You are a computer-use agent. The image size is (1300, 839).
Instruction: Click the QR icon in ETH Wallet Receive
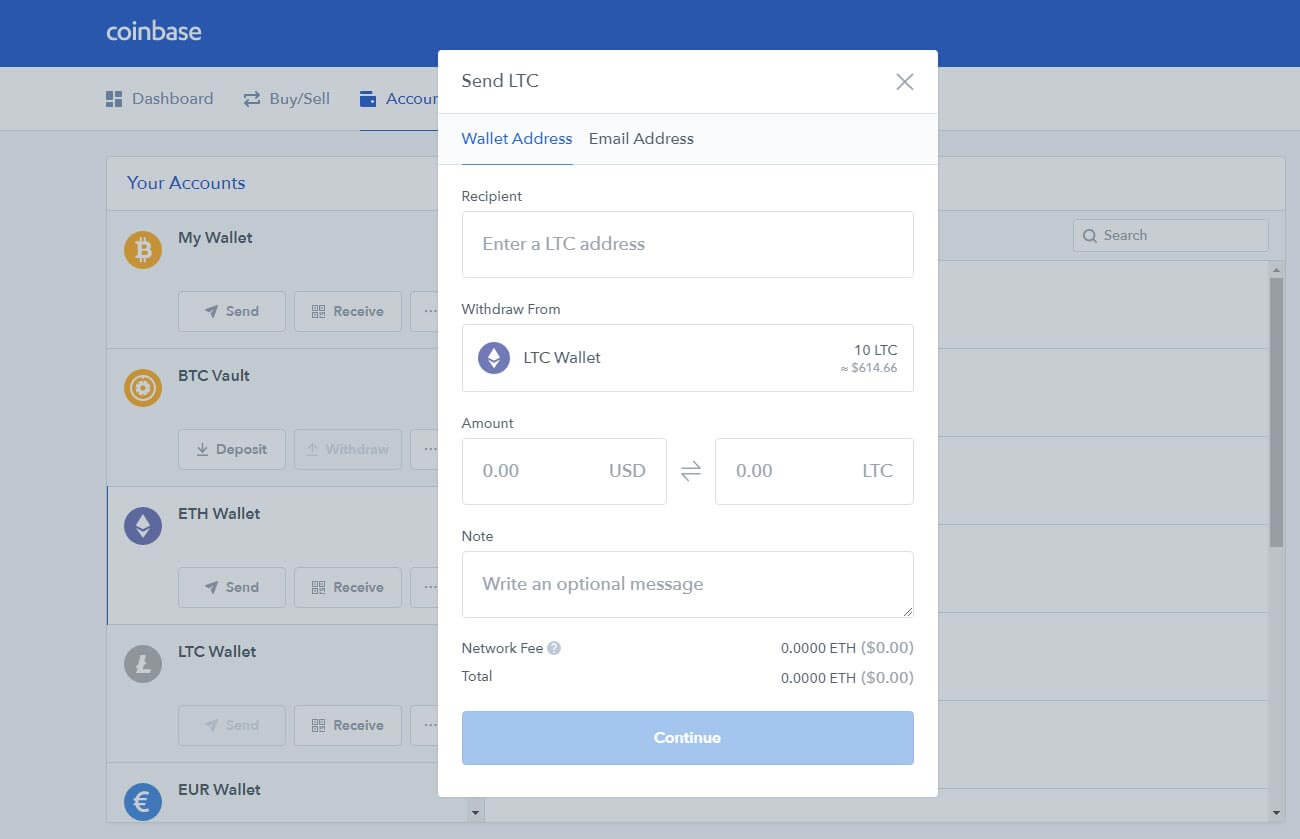click(x=318, y=588)
